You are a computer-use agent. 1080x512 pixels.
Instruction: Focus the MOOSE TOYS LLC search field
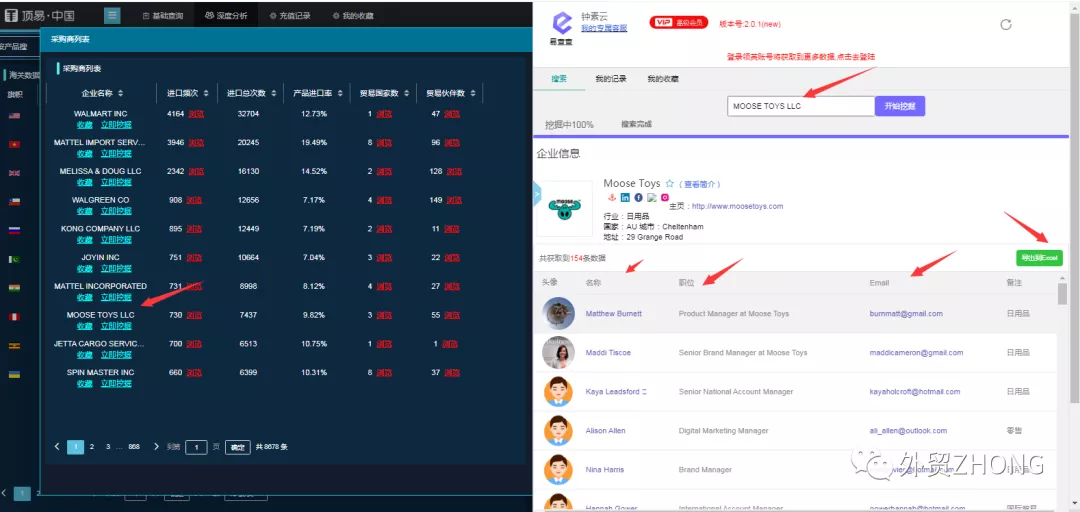tap(801, 106)
